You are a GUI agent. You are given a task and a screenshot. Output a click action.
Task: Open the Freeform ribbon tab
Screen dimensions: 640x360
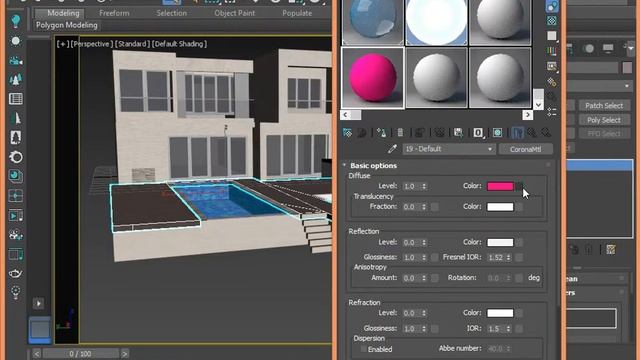pos(114,13)
